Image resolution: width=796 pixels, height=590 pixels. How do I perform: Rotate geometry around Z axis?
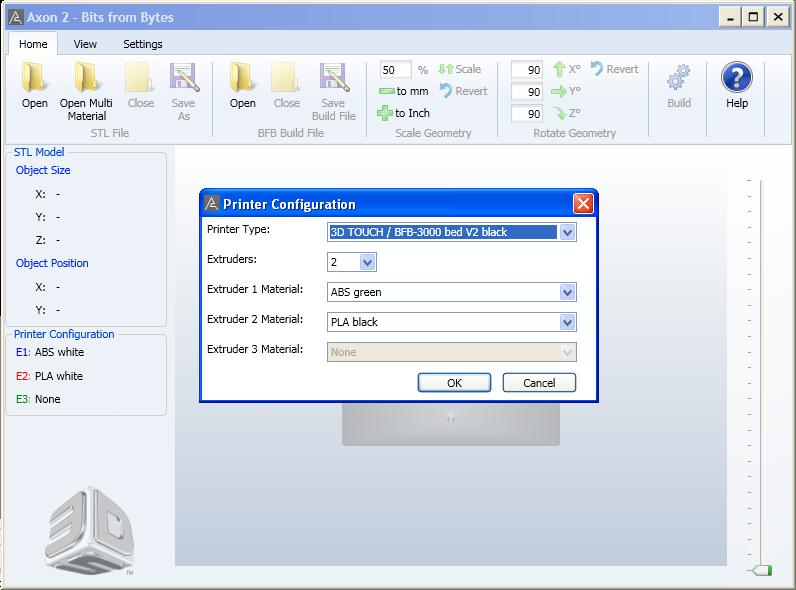tap(567, 113)
